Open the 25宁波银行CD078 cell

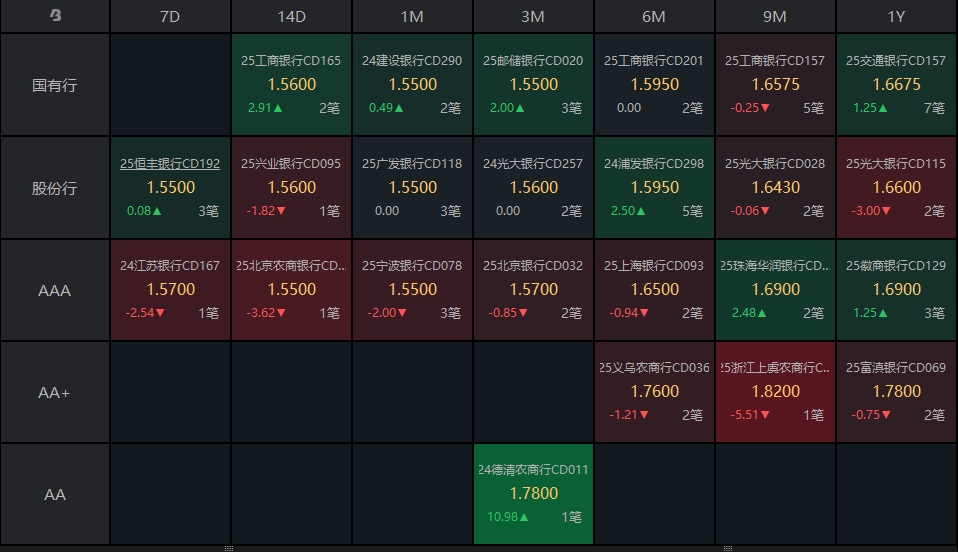(x=412, y=290)
